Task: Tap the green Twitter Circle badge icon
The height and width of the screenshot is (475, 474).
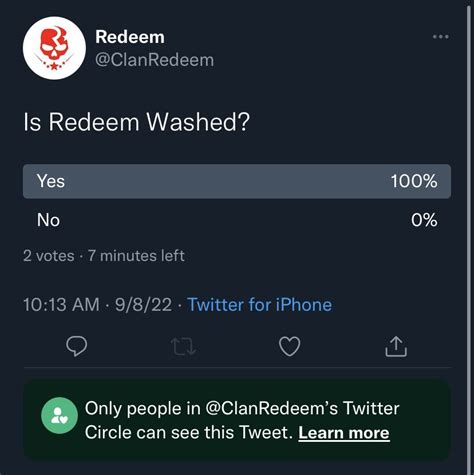Action: 59,415
